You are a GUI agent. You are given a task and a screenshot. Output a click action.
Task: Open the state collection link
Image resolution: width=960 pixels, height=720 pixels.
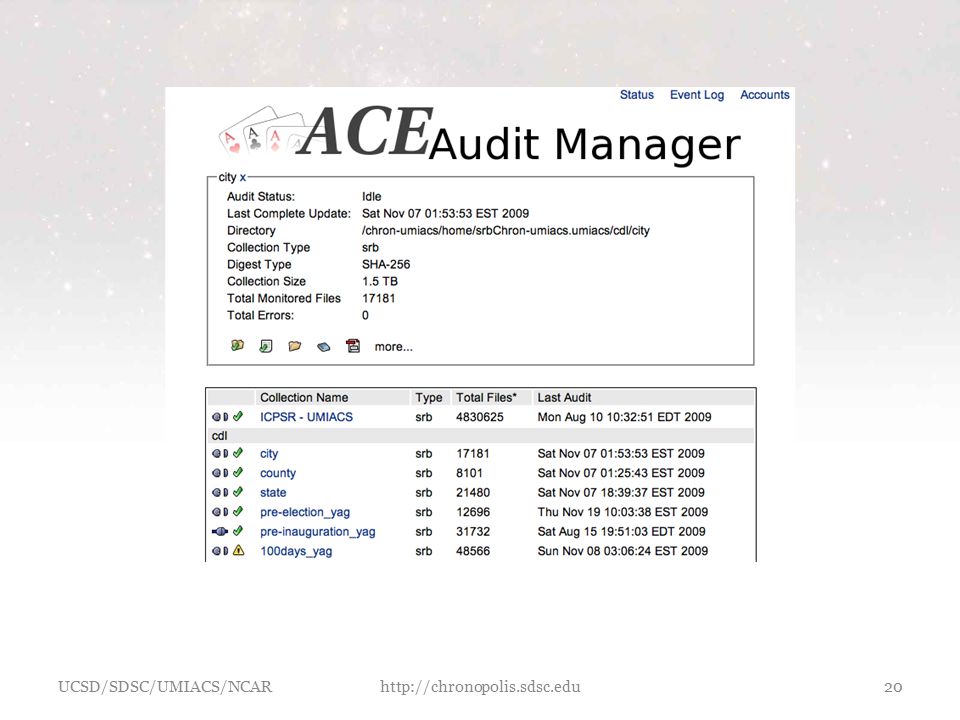273,493
